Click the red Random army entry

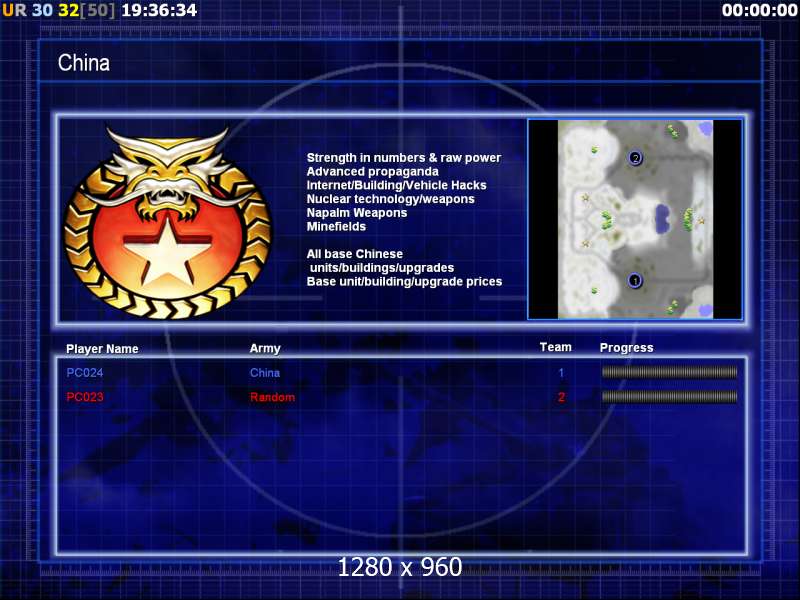coord(272,397)
